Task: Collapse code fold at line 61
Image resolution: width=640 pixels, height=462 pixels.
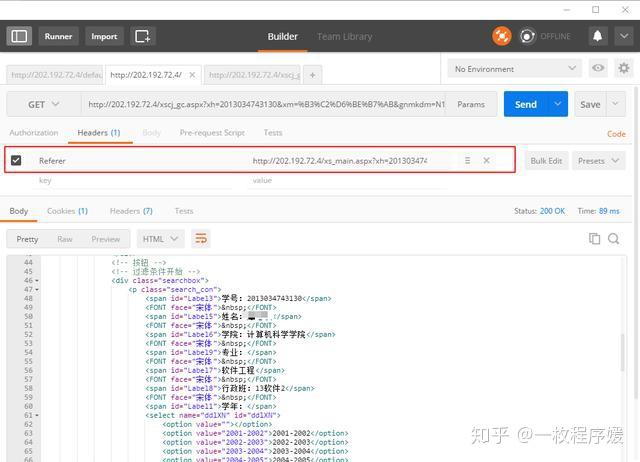Action: (37, 415)
